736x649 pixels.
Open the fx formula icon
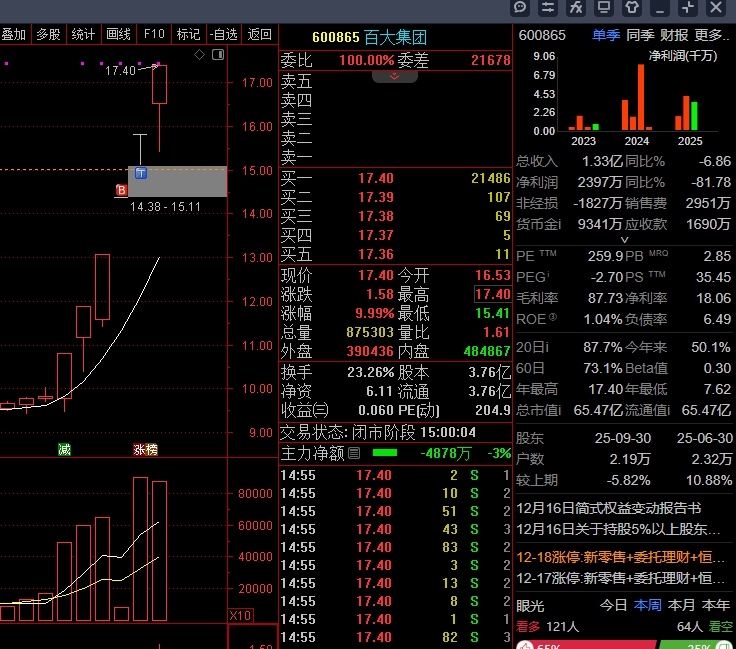[576, 8]
